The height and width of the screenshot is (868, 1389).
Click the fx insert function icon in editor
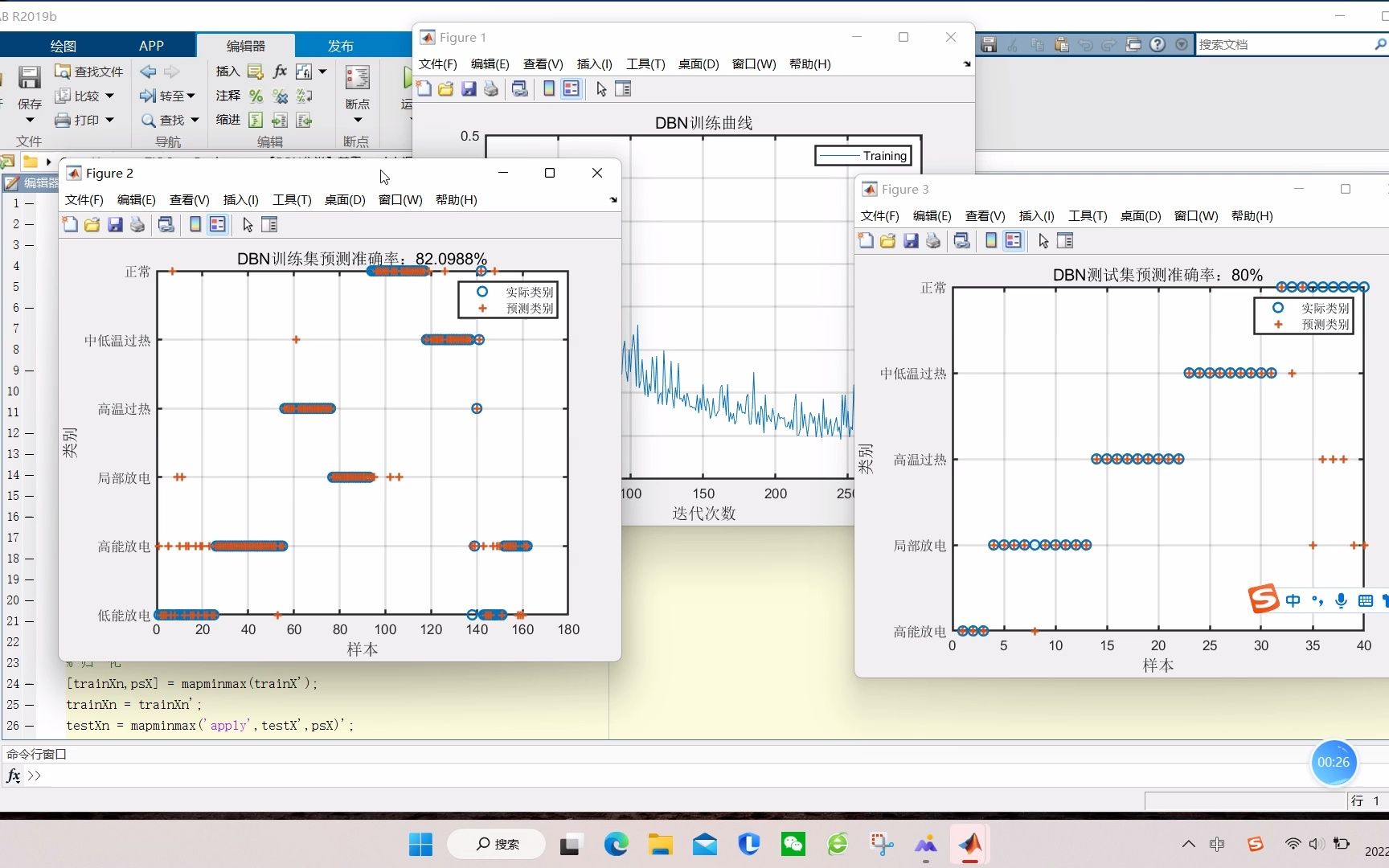pyautogui.click(x=280, y=72)
